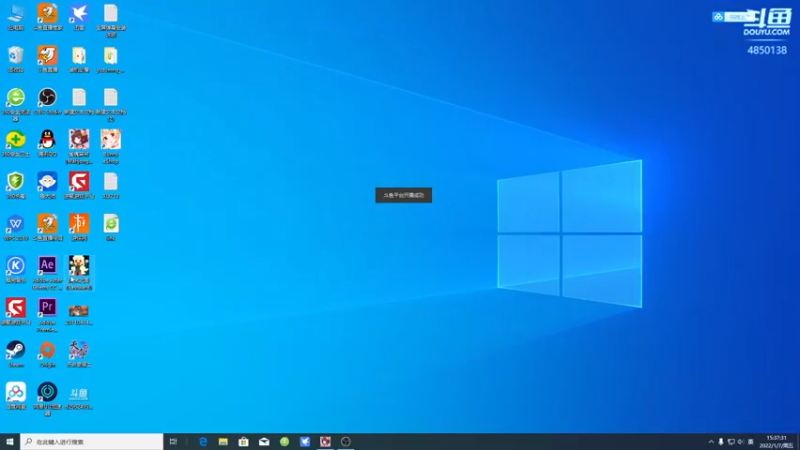Select the zipped folder desktop icon

pos(111,59)
